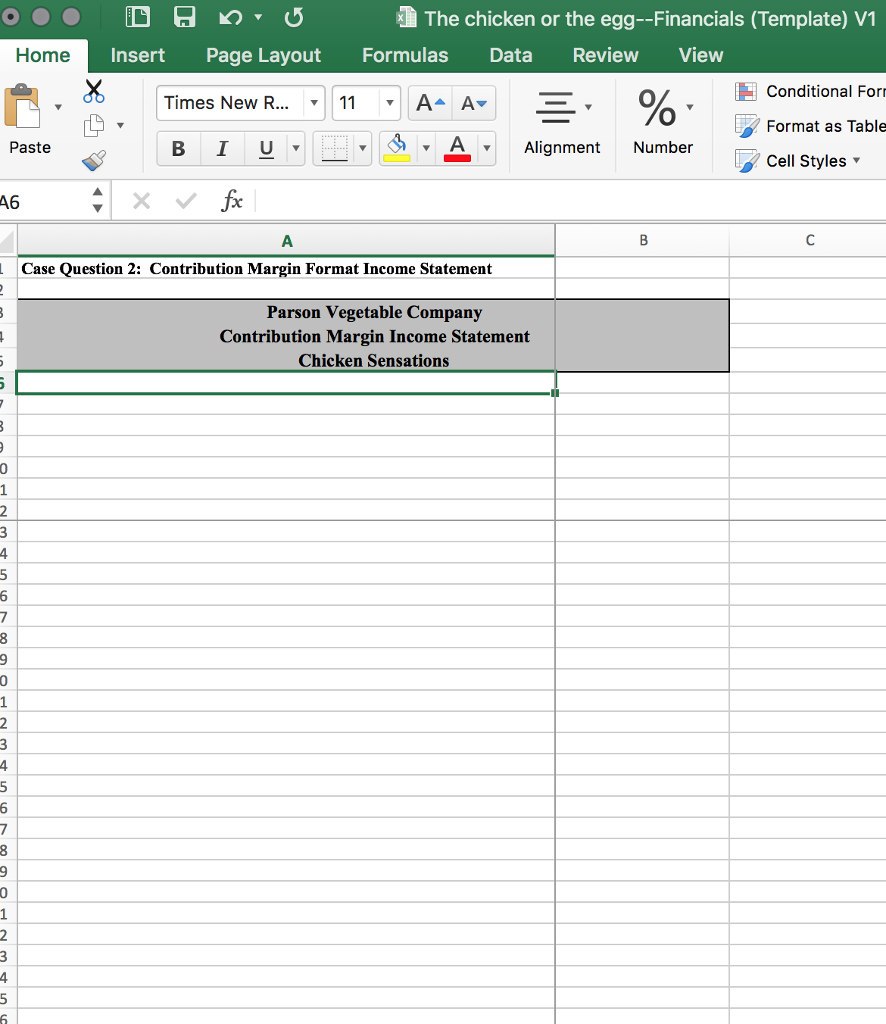Image resolution: width=886 pixels, height=1024 pixels.
Task: Click the Excel document icon in title
Action: click(x=406, y=17)
